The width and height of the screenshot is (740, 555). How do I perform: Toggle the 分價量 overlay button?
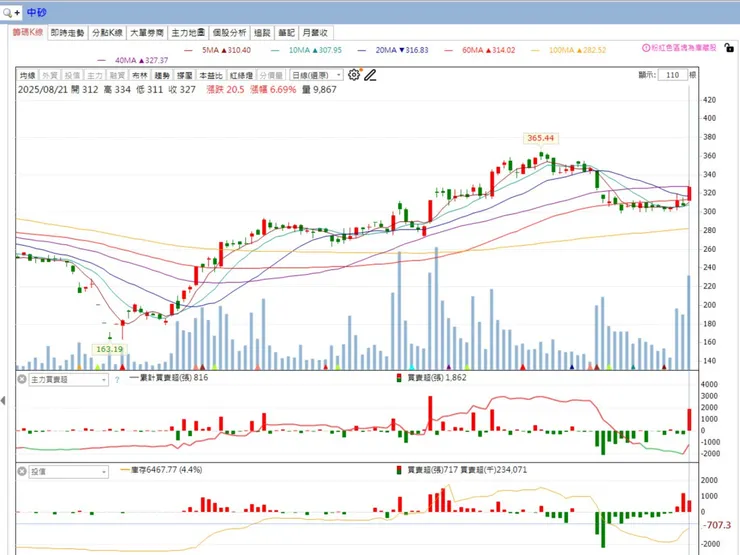(271, 75)
